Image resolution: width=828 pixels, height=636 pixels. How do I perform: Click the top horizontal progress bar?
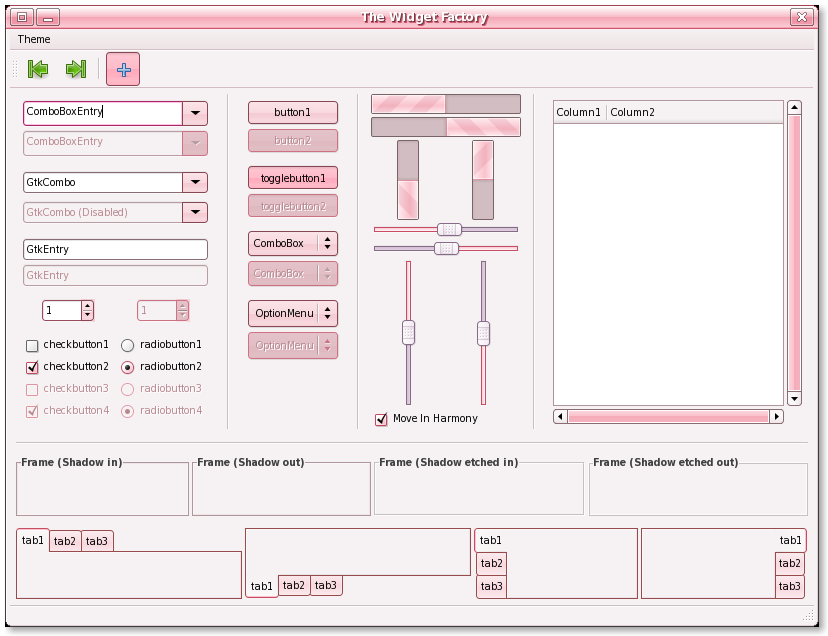[x=446, y=104]
